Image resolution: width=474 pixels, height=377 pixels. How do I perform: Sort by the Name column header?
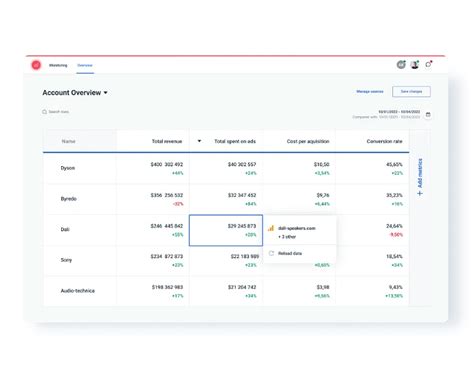click(68, 141)
